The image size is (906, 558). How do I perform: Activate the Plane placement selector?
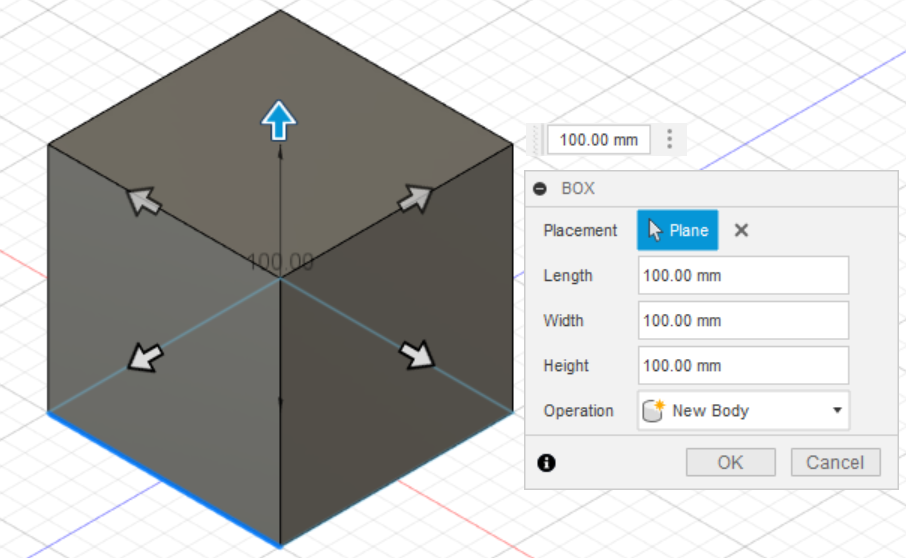(677, 230)
